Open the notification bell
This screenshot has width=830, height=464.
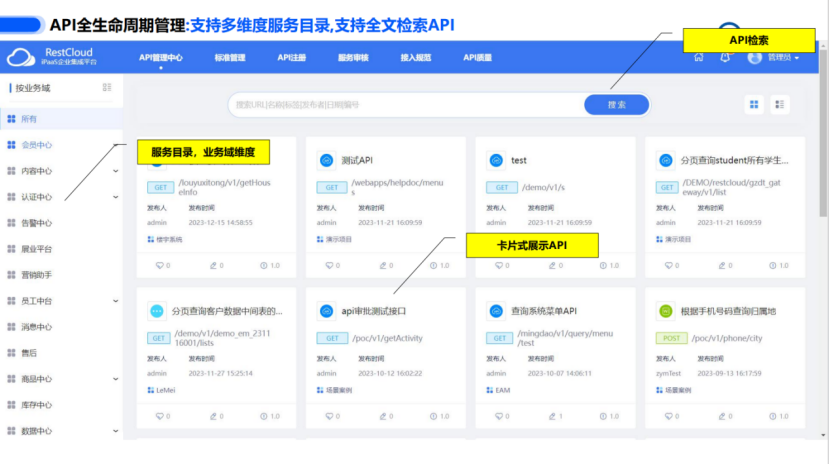(725, 57)
